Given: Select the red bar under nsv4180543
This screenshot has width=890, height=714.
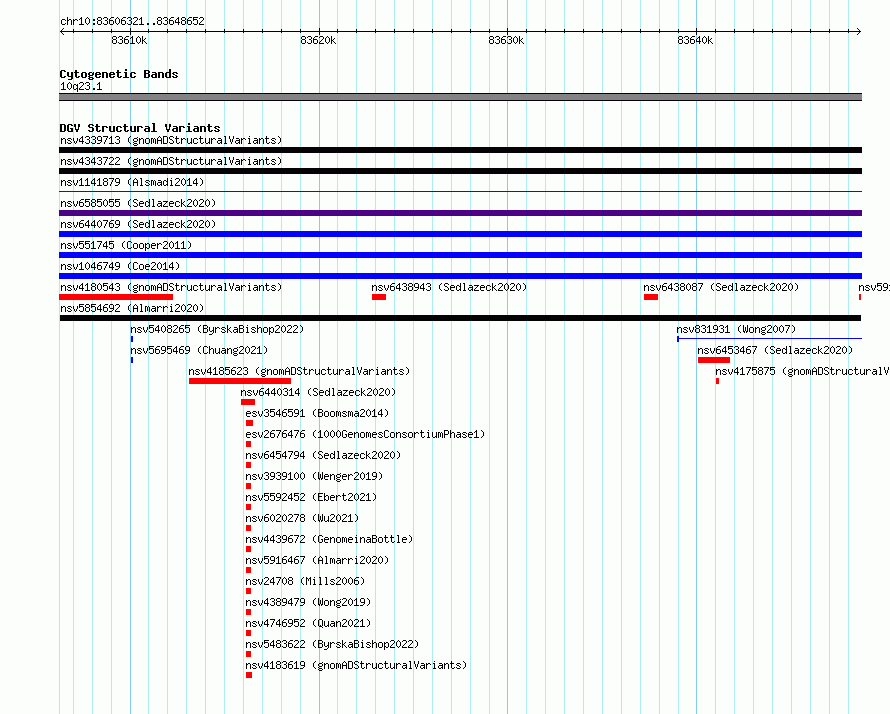Looking at the screenshot, I should pos(116,297).
